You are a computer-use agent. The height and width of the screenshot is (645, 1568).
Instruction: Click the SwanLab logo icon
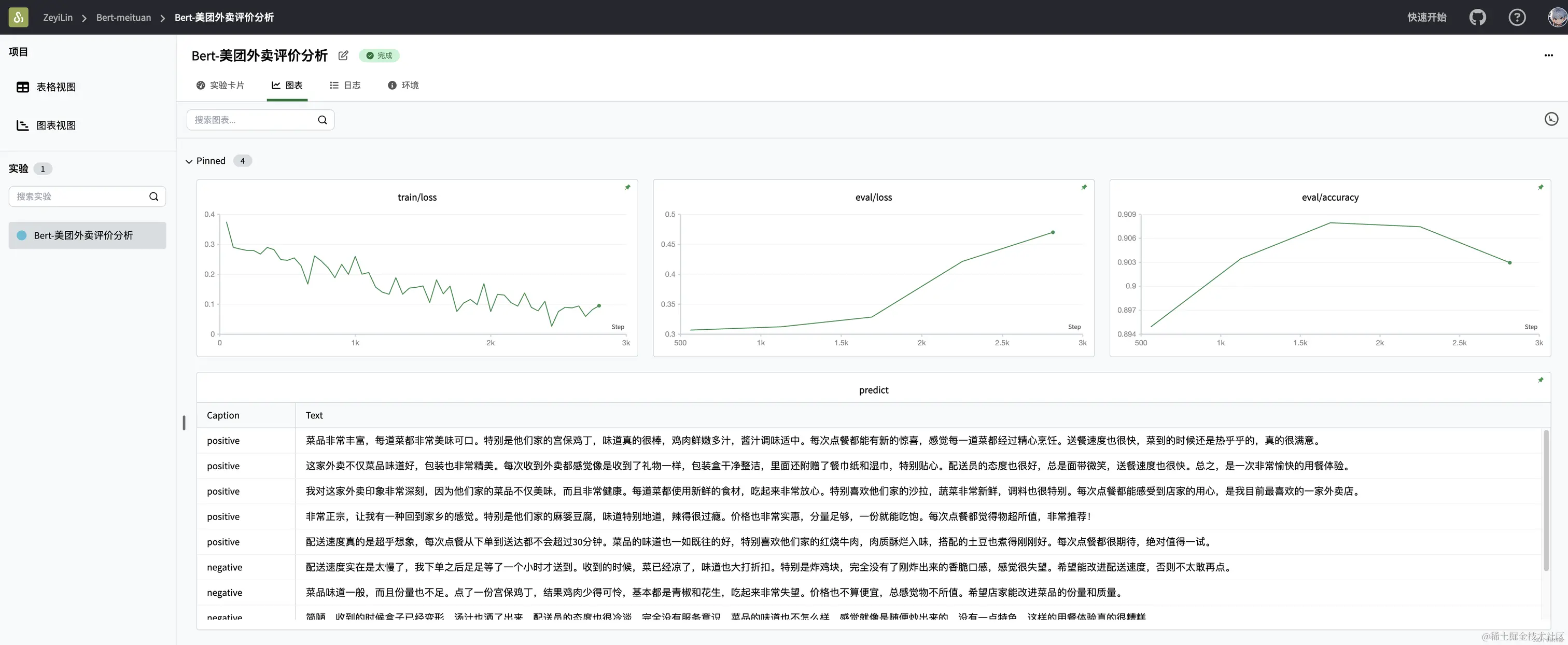click(18, 17)
